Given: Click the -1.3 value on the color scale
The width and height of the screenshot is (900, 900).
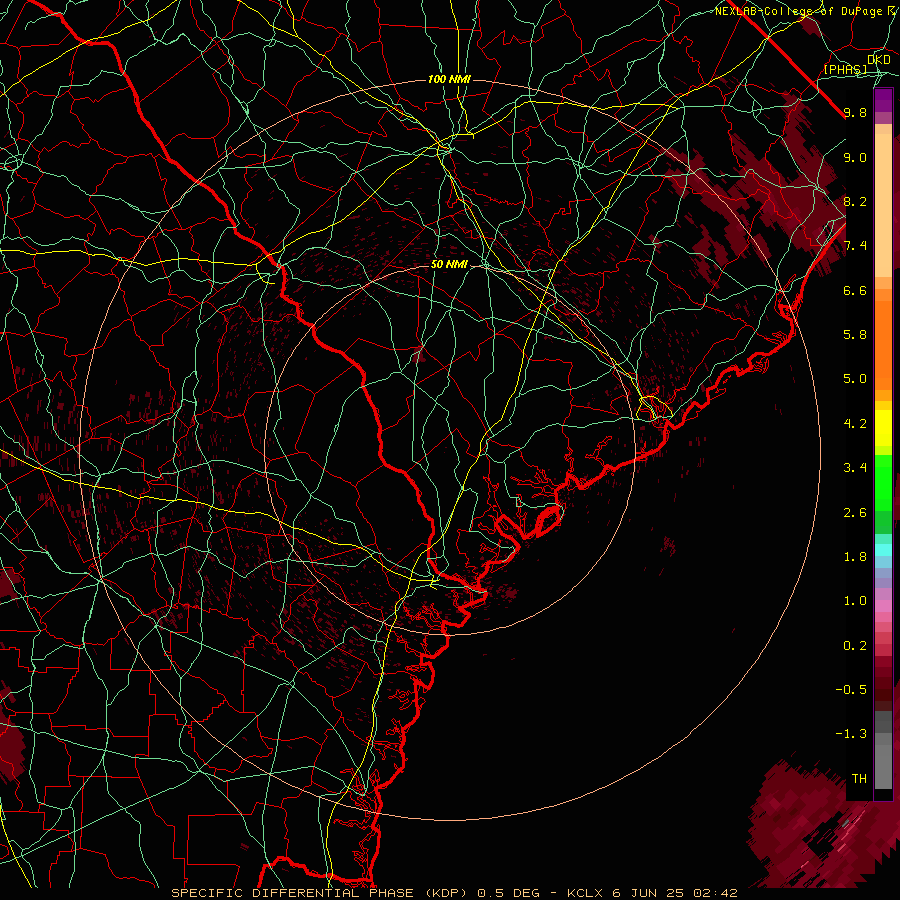Looking at the screenshot, I should 851,734.
